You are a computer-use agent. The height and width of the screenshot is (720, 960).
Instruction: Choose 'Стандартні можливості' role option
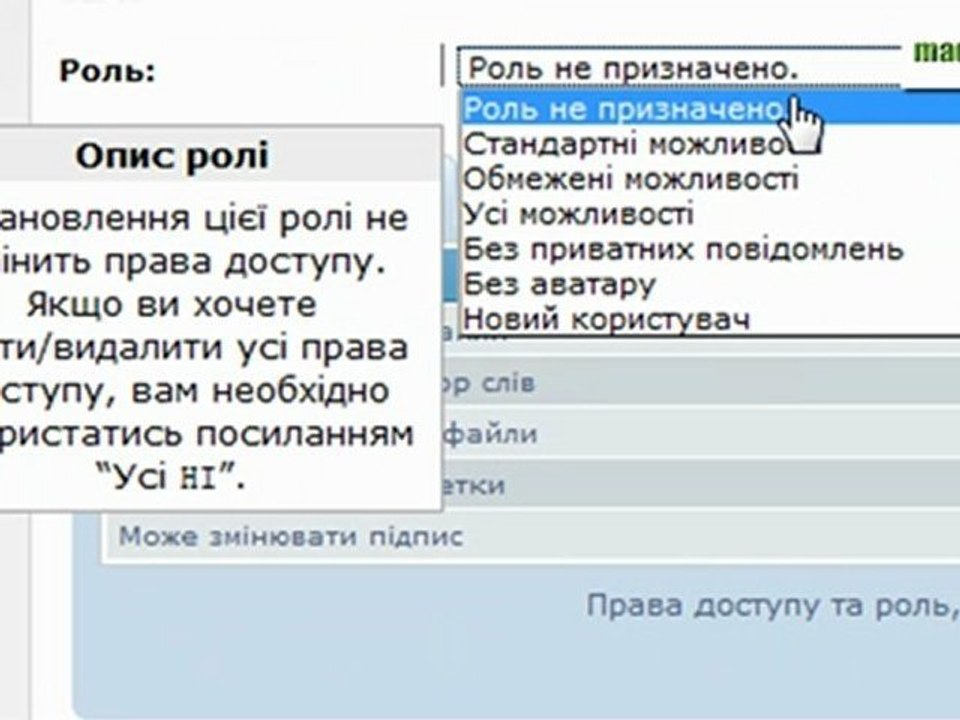point(711,144)
